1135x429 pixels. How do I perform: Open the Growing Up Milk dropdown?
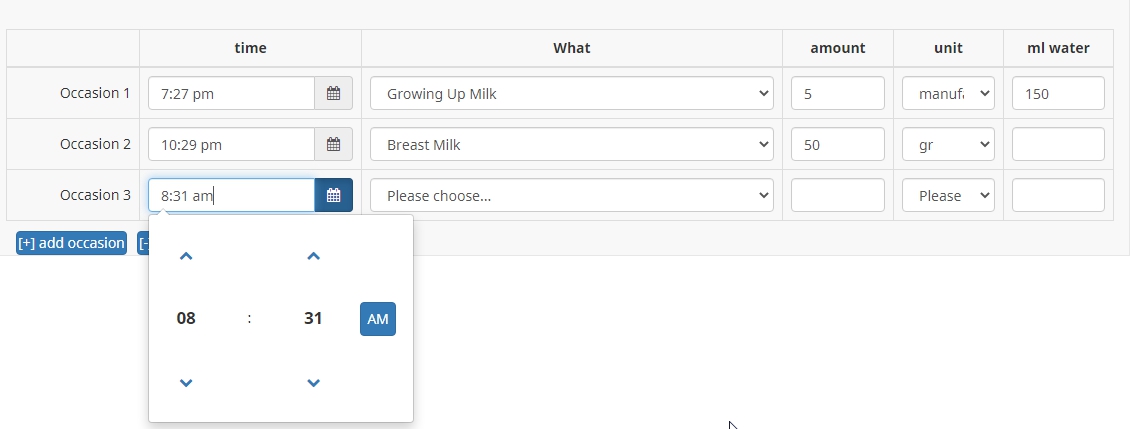click(571, 94)
